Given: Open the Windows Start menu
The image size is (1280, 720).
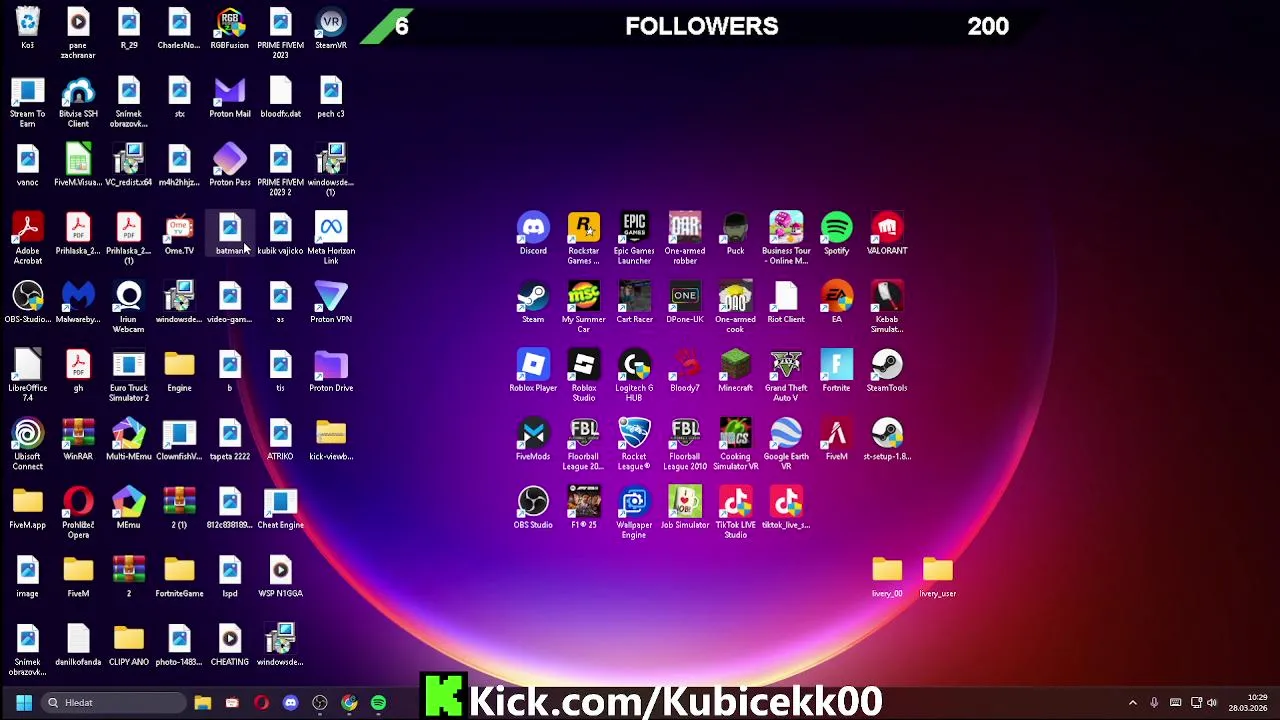Looking at the screenshot, I should (x=24, y=703).
